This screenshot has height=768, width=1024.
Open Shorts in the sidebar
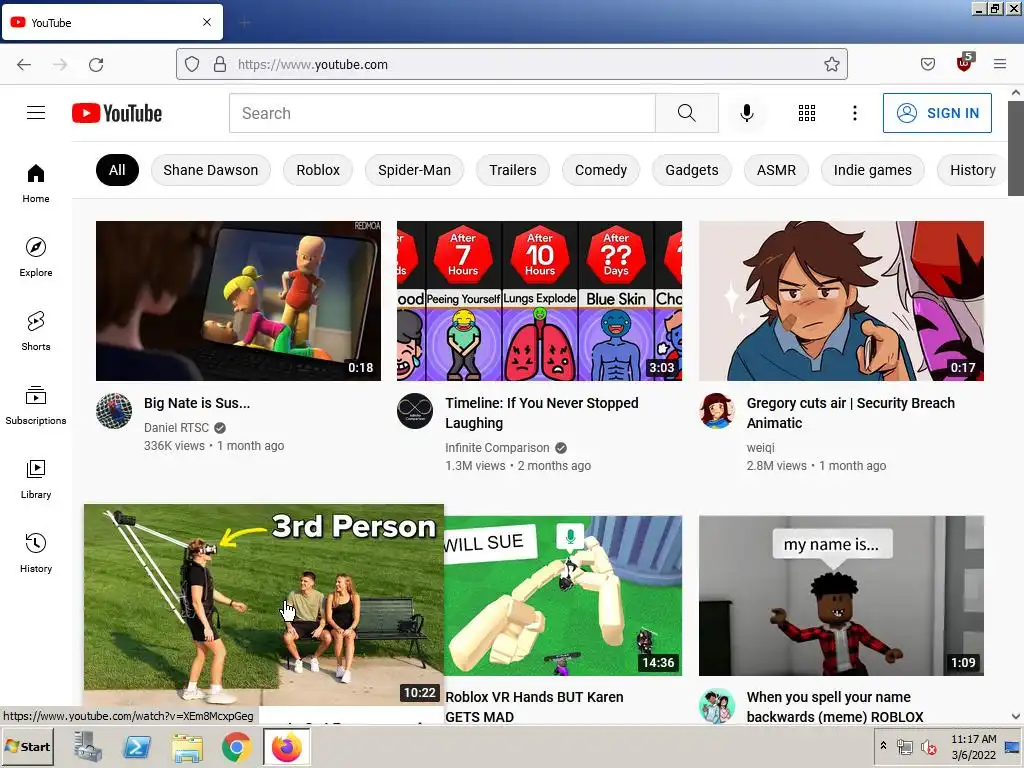(36, 331)
